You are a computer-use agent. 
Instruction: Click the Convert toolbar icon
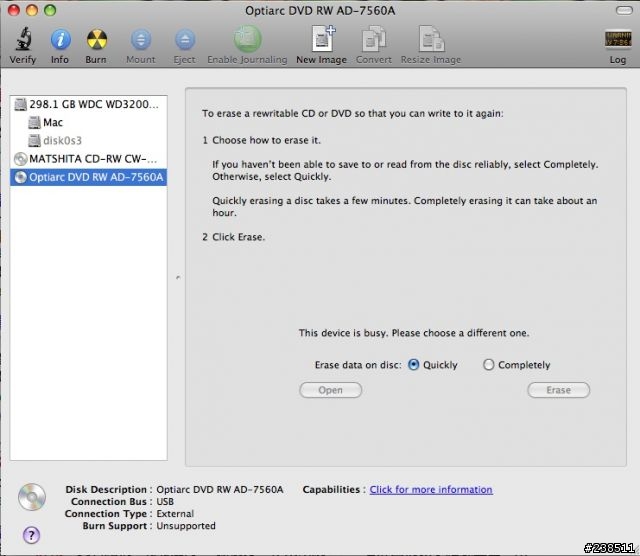pyautogui.click(x=374, y=38)
